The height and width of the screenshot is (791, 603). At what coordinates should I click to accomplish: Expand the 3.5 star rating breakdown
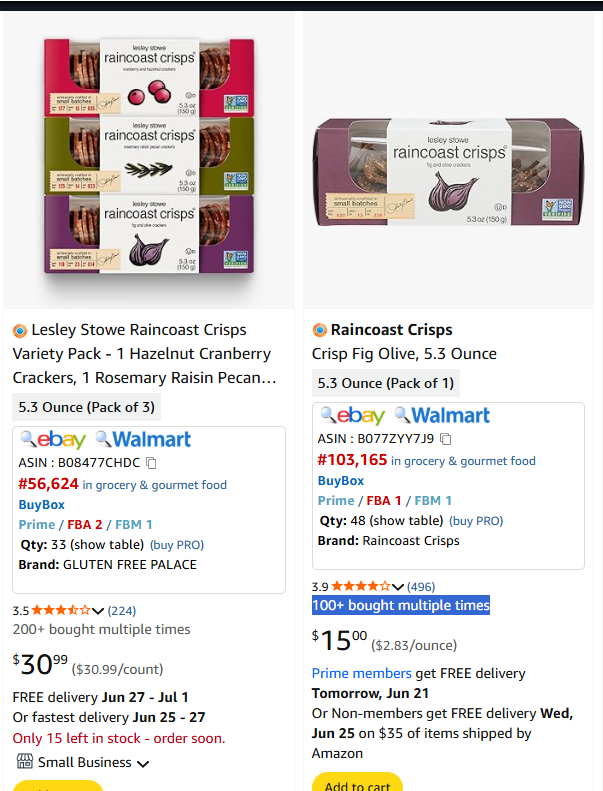click(x=98, y=611)
